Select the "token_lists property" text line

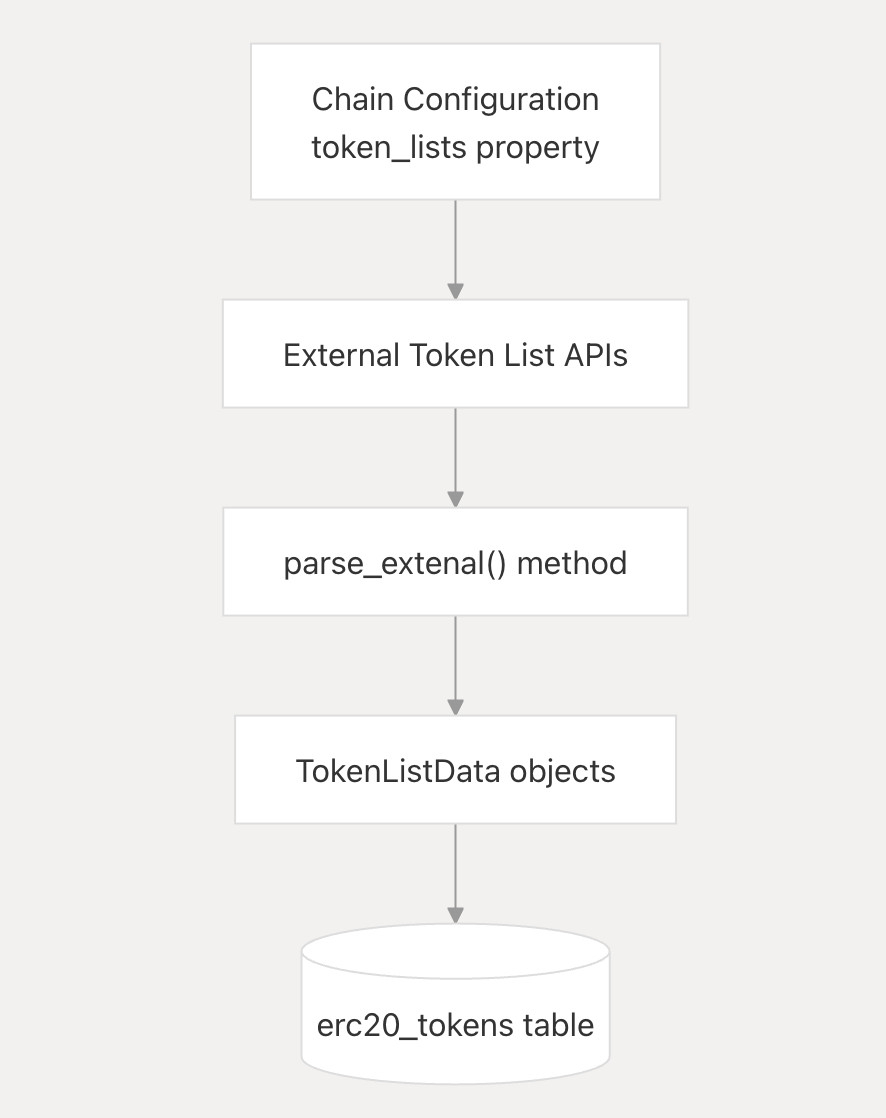click(x=455, y=148)
